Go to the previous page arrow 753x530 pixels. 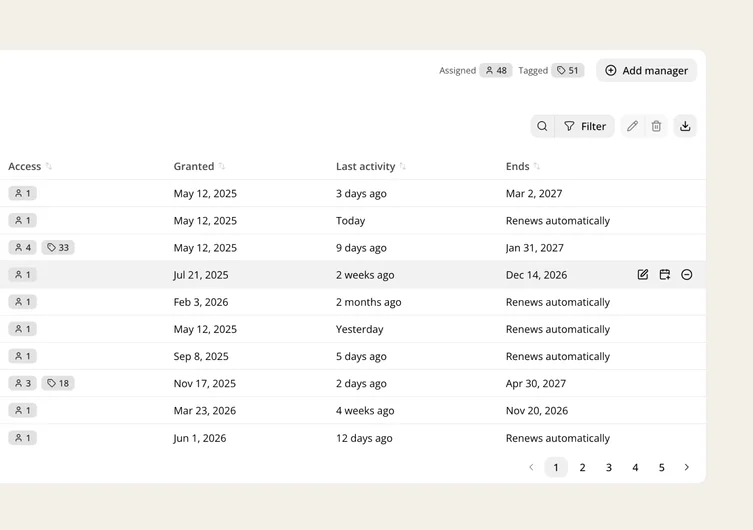[531, 467]
